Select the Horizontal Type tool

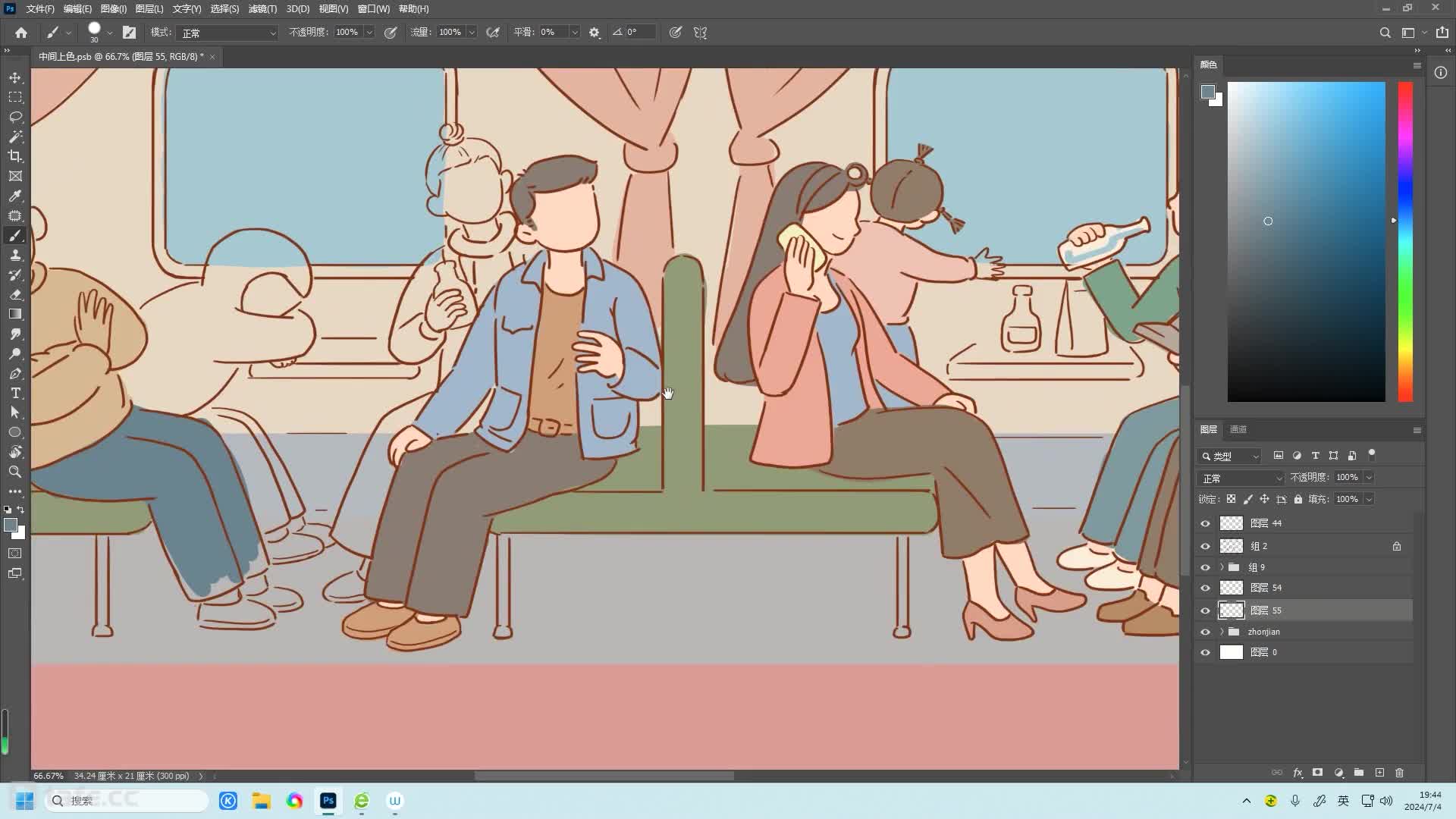15,393
